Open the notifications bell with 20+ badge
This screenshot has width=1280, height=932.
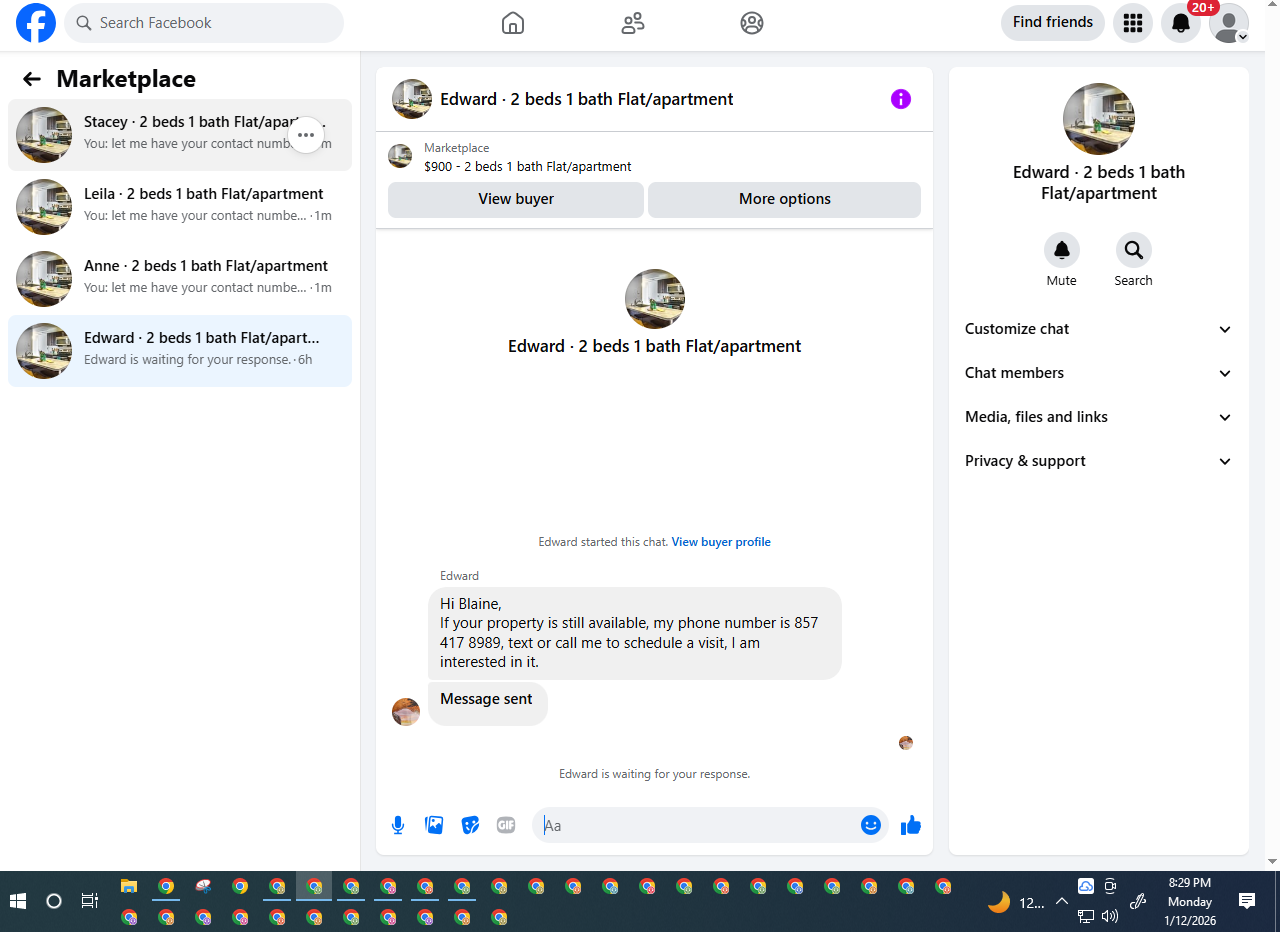point(1181,23)
